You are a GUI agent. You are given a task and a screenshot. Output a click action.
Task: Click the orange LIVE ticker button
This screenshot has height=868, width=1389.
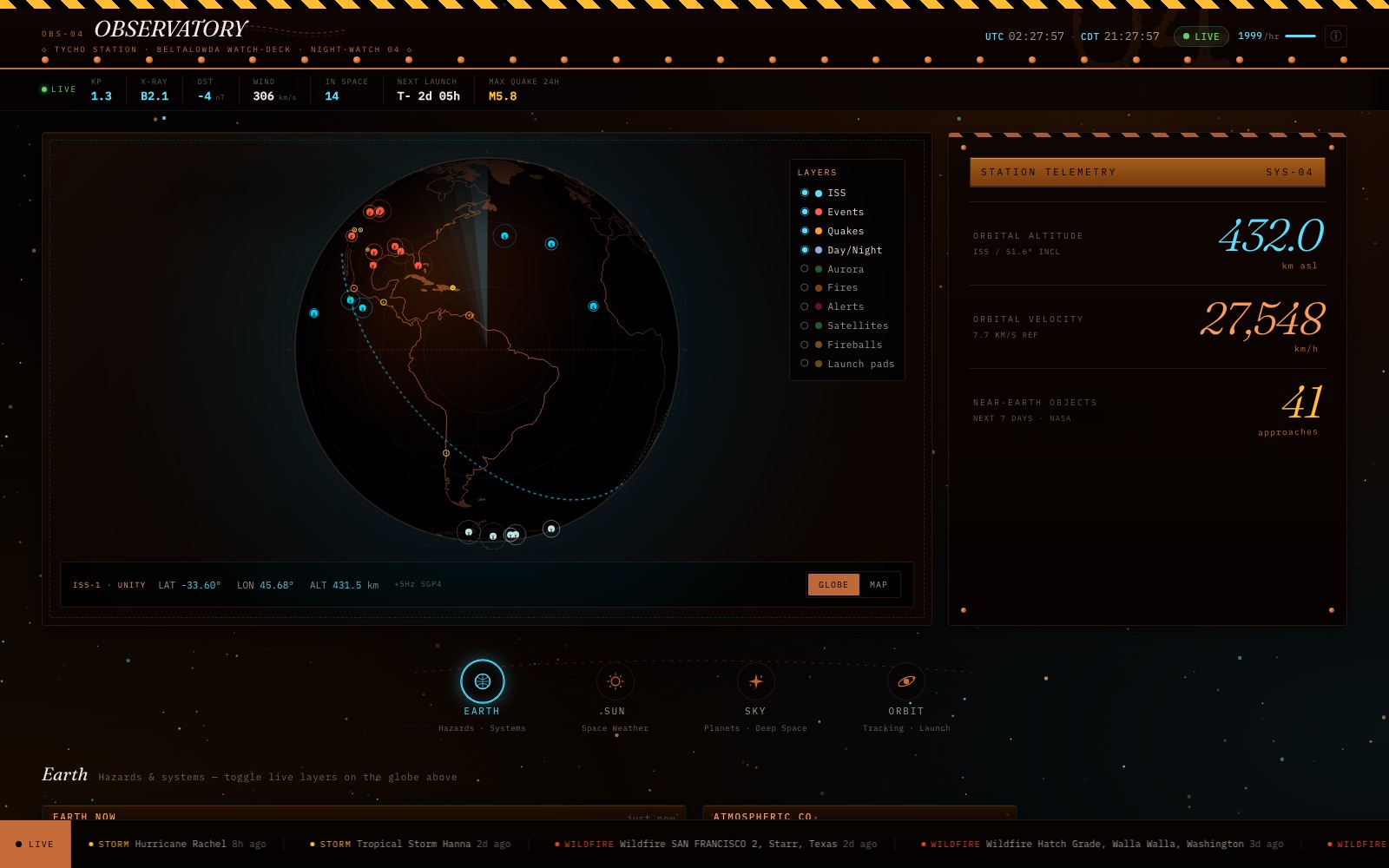point(36,844)
